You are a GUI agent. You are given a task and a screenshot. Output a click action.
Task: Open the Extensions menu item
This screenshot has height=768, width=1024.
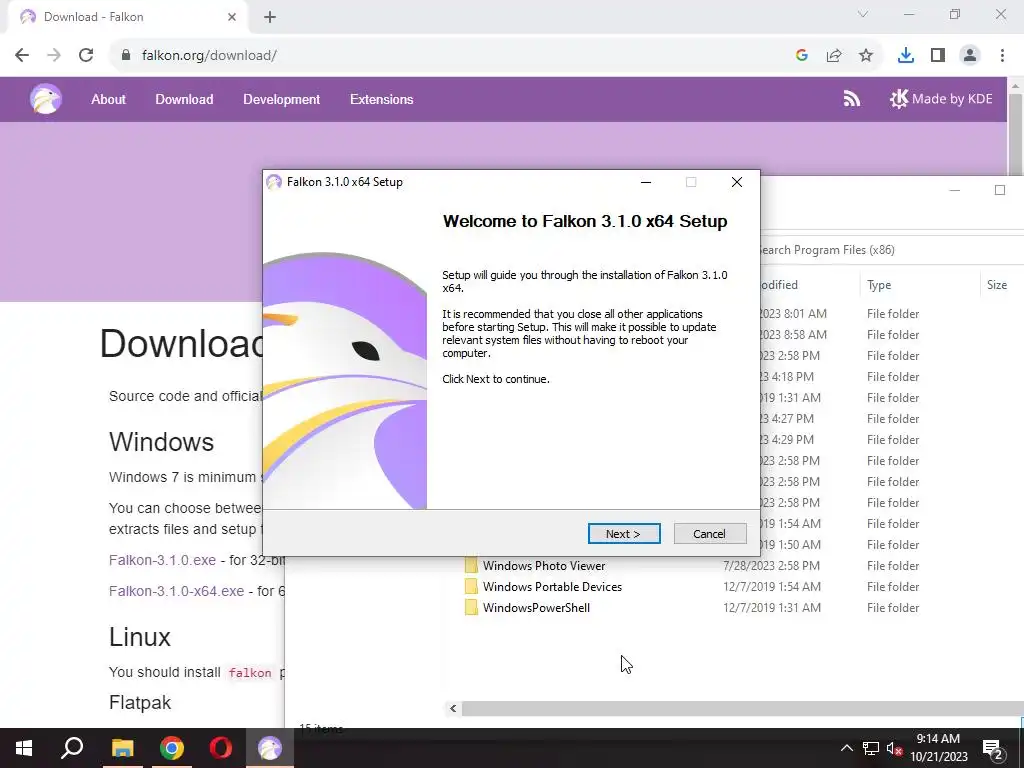point(381,99)
